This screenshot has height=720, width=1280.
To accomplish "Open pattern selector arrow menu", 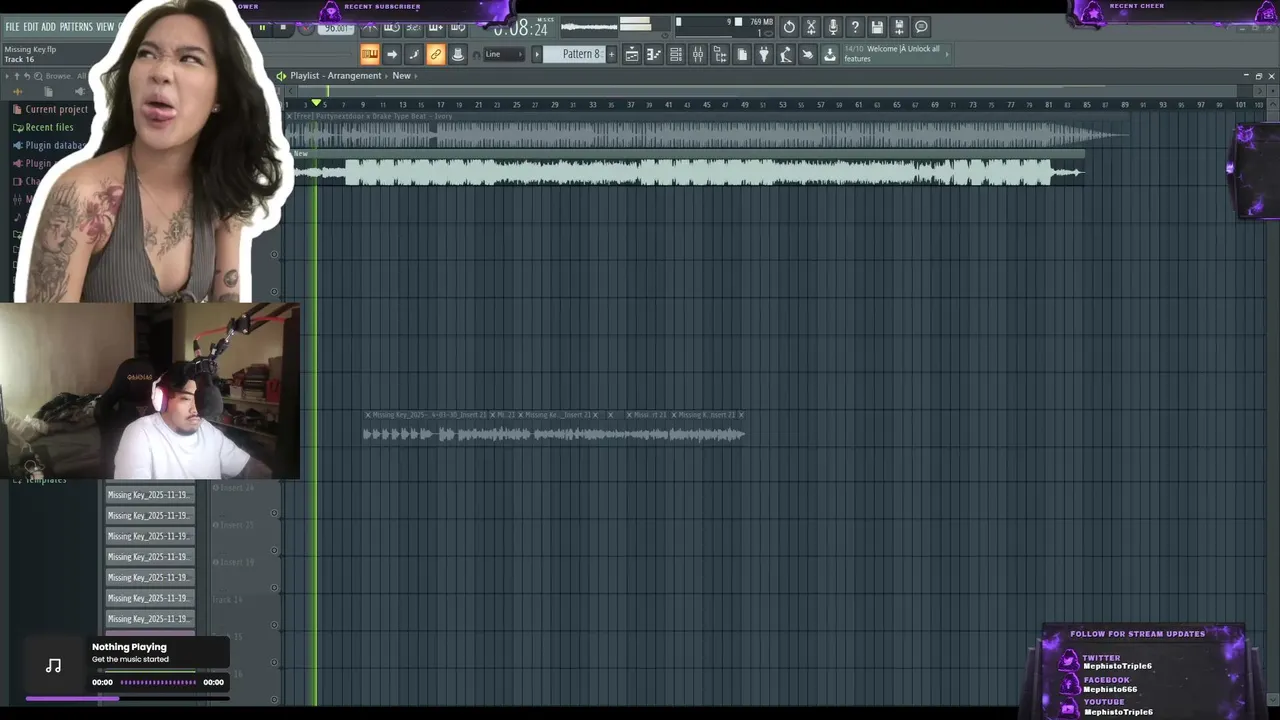I will 536,54.
